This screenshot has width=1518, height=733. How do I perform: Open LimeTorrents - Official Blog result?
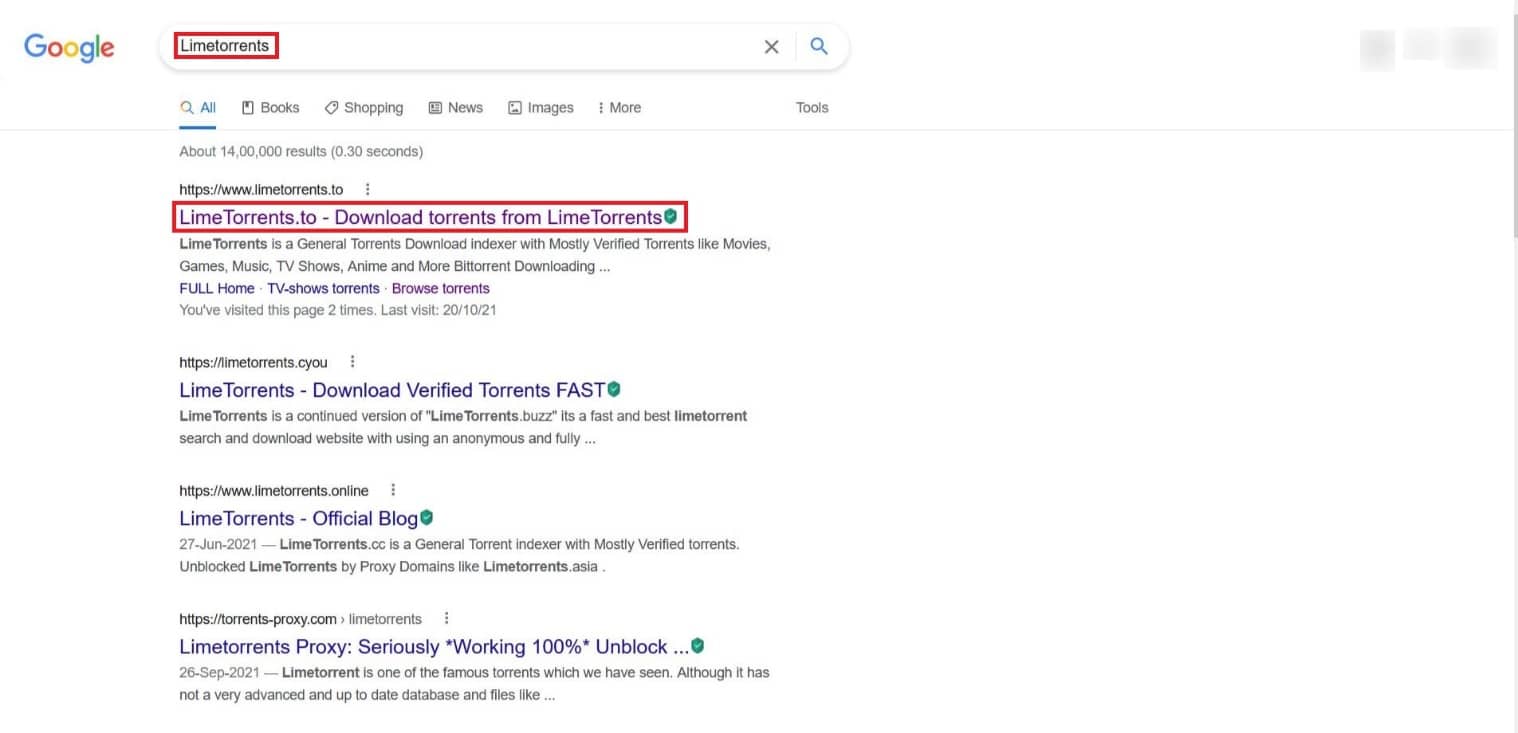[x=298, y=518]
